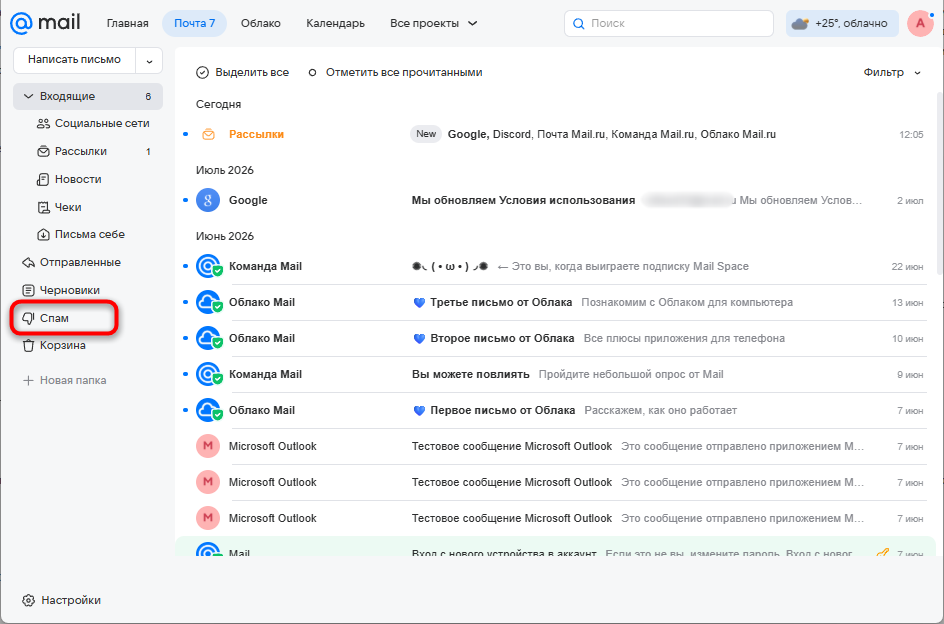Image resolution: width=944 pixels, height=624 pixels.
Task: Click the Social networks folder icon
Action: point(43,123)
